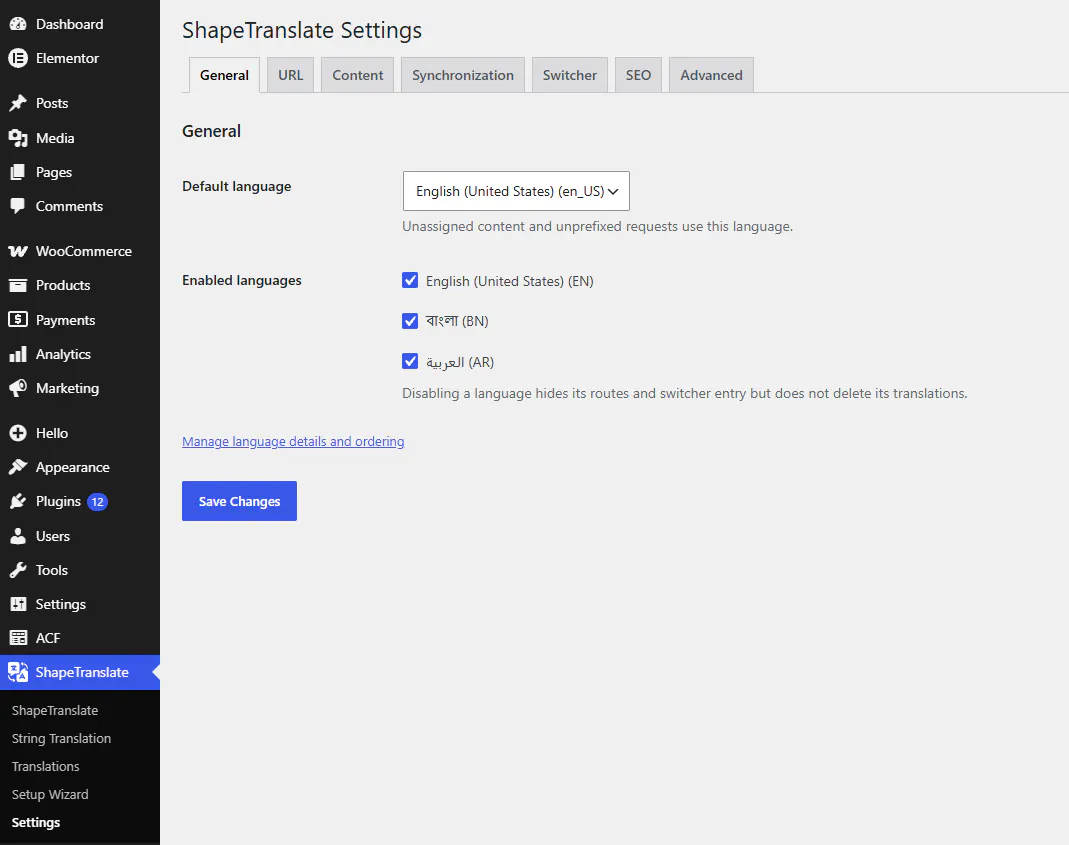The width and height of the screenshot is (1069, 845).
Task: Click the Media library icon
Action: coord(18,138)
